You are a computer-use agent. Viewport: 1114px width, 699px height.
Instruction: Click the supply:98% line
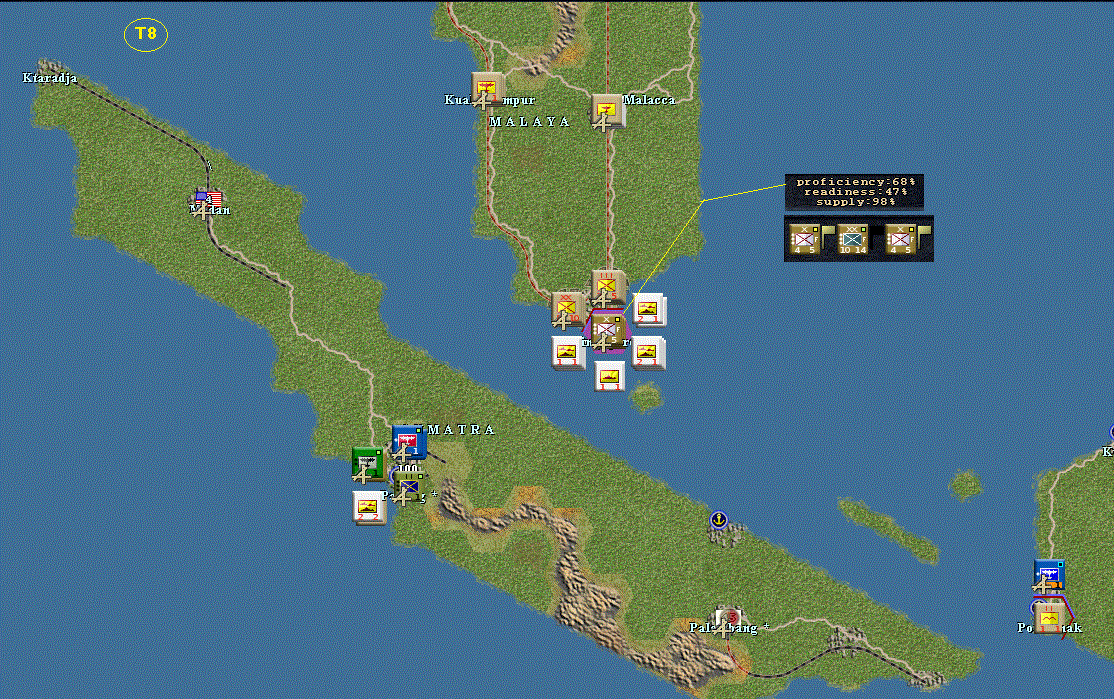click(855, 202)
